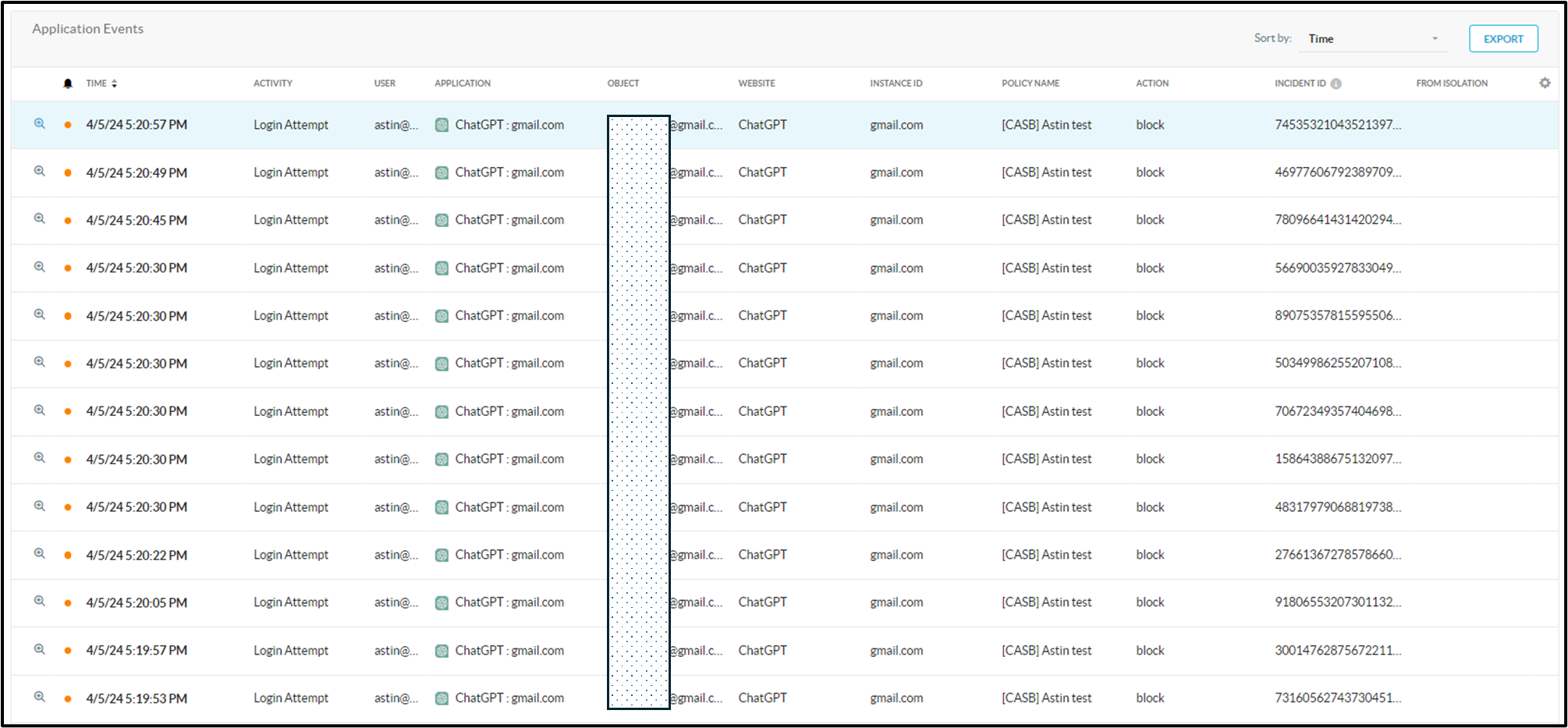Click incident ID 27661367278578660...
This screenshot has height=728, width=1568.
click(x=1338, y=555)
